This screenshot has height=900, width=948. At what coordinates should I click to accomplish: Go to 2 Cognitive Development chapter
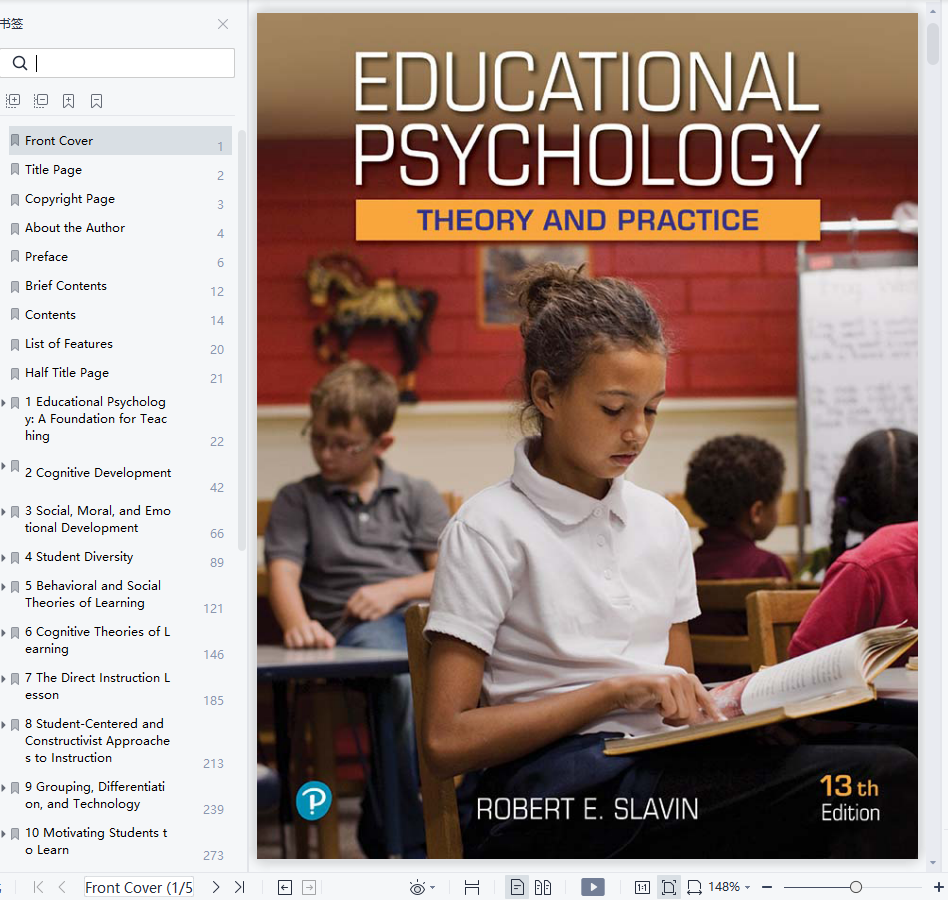tap(98, 473)
